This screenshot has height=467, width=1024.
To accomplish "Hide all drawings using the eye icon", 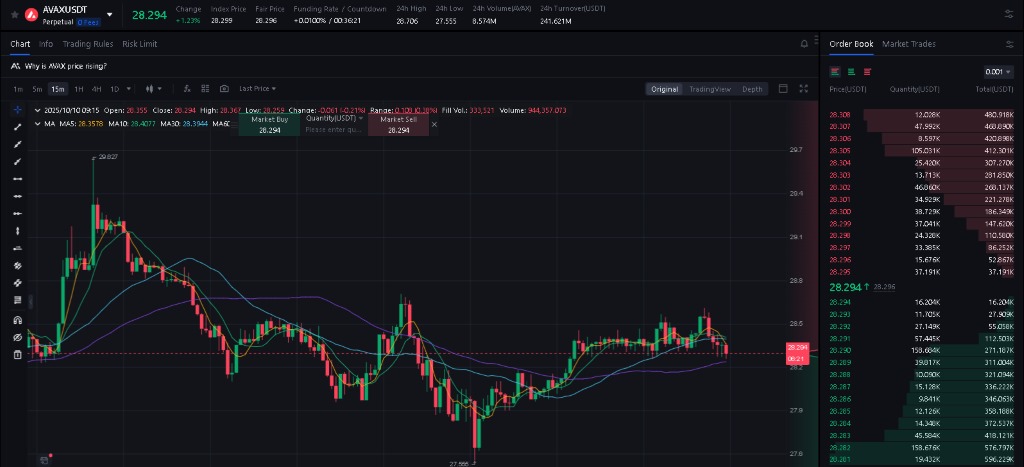I will coord(17,337).
